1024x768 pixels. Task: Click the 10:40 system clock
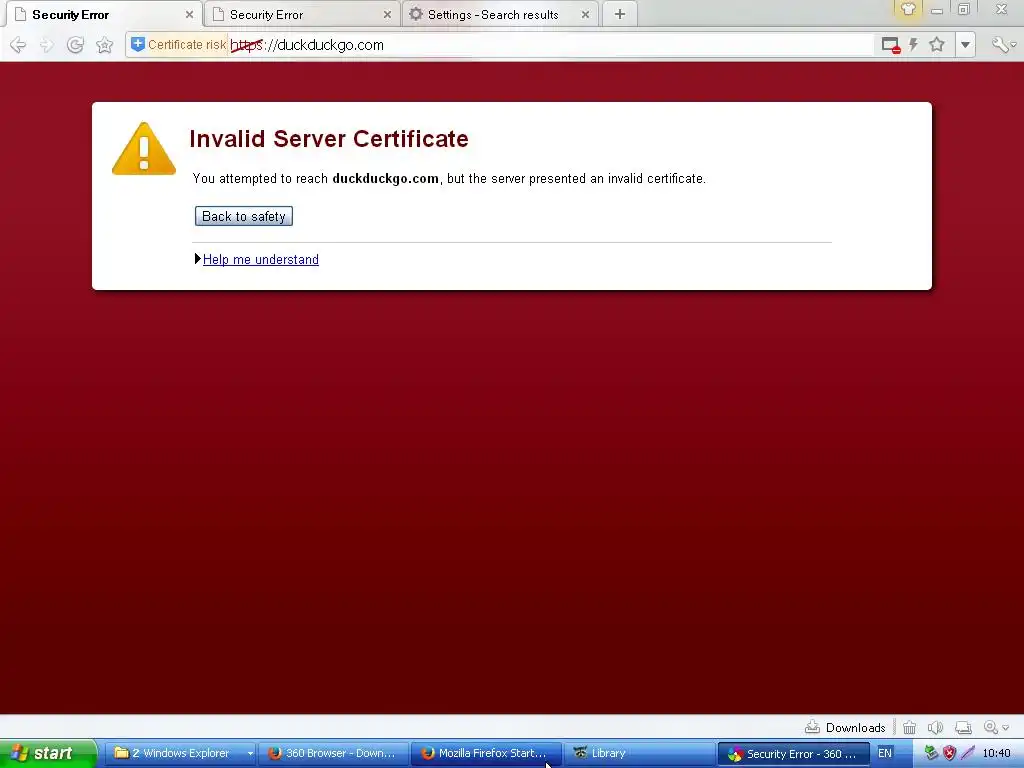996,753
